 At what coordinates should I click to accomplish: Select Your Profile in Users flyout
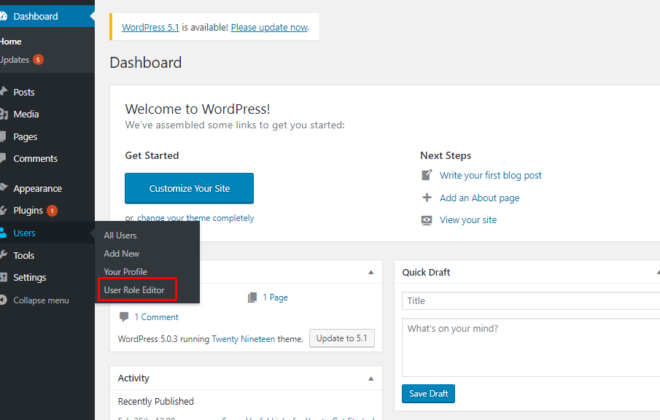point(125,271)
